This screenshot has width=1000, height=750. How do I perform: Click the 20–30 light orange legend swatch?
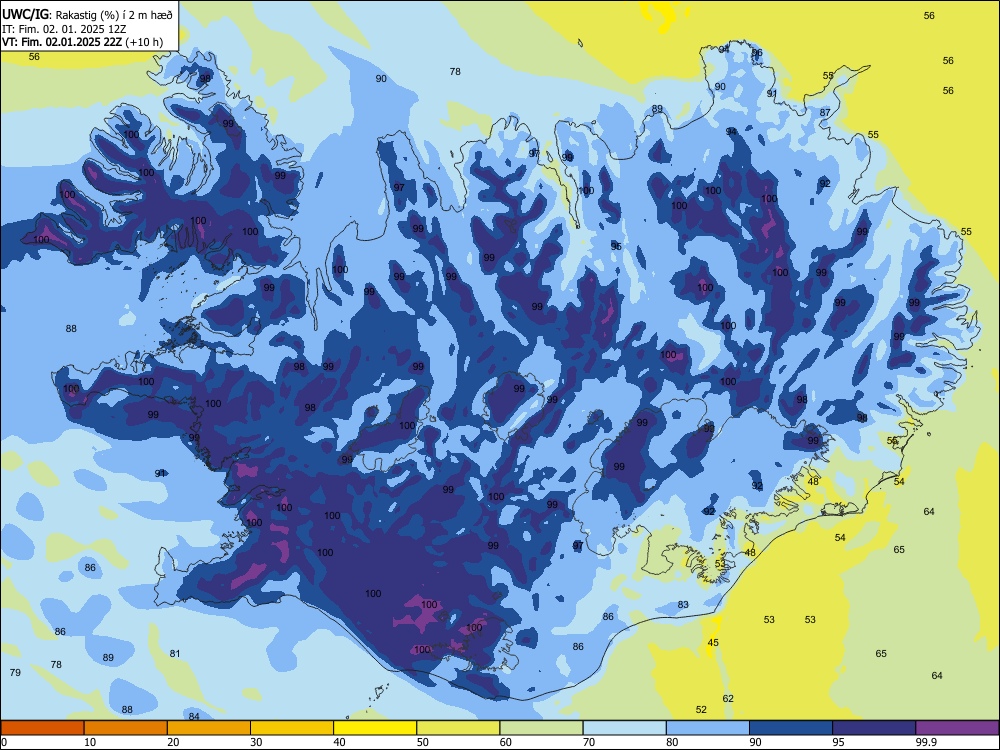[x=209, y=728]
